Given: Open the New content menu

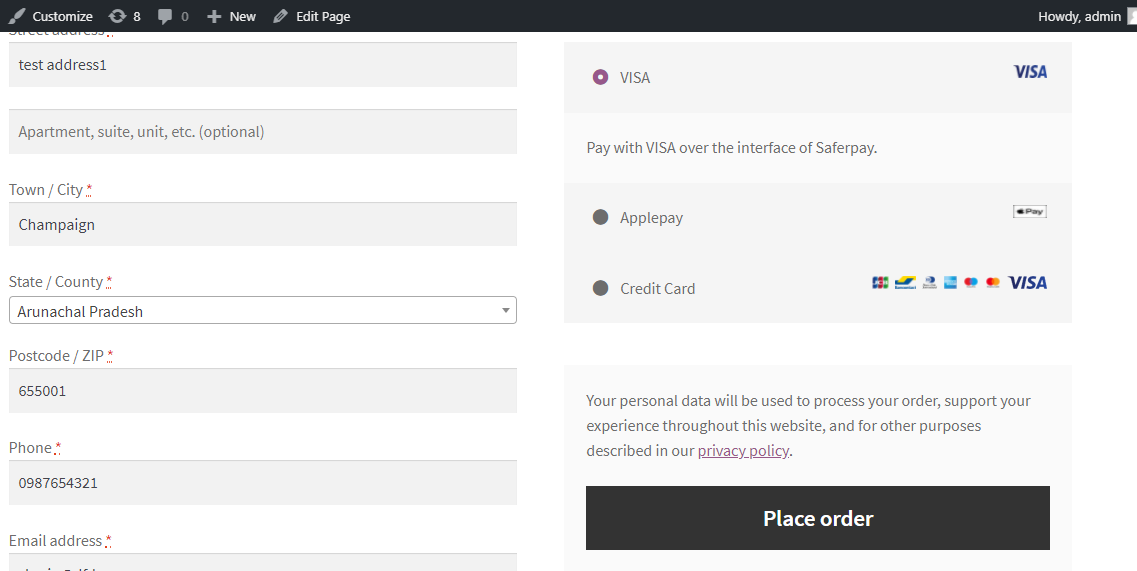Looking at the screenshot, I should 231,16.
